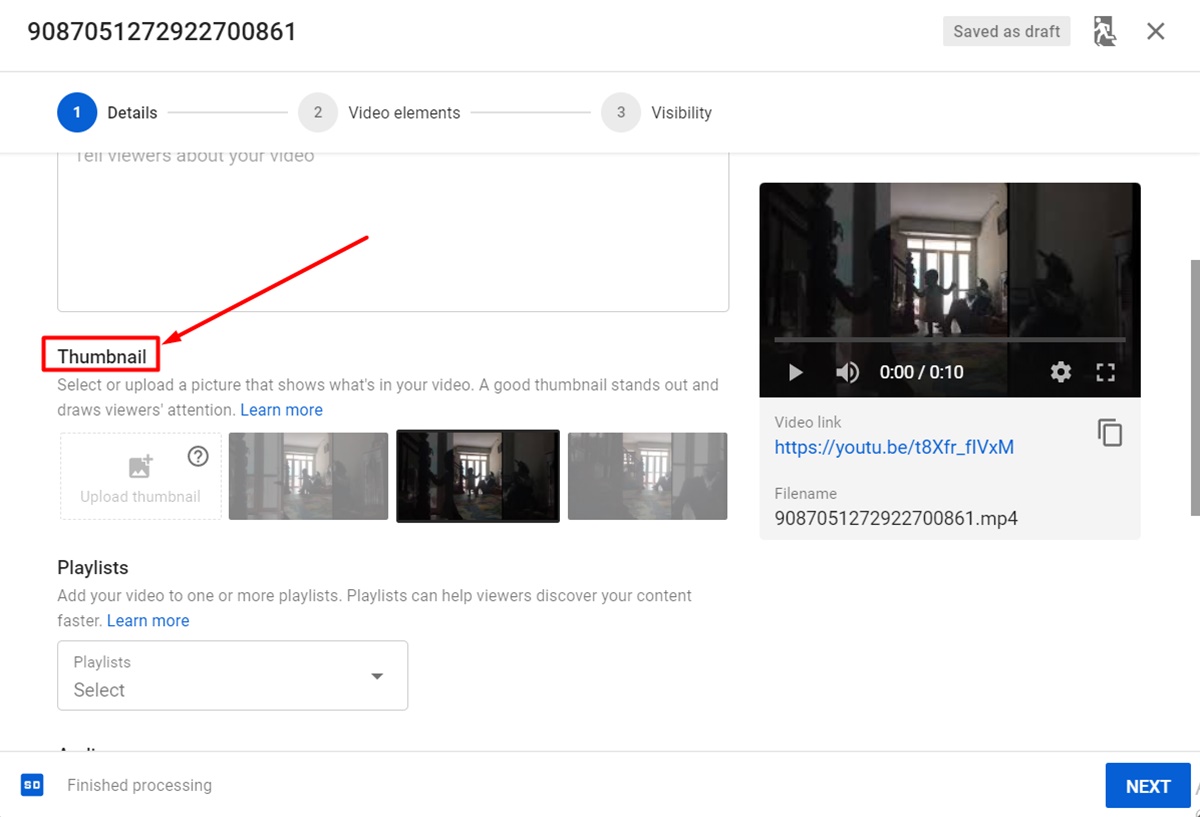The height and width of the screenshot is (817, 1200).
Task: Open the thumbnail help question mark
Action: pos(198,456)
